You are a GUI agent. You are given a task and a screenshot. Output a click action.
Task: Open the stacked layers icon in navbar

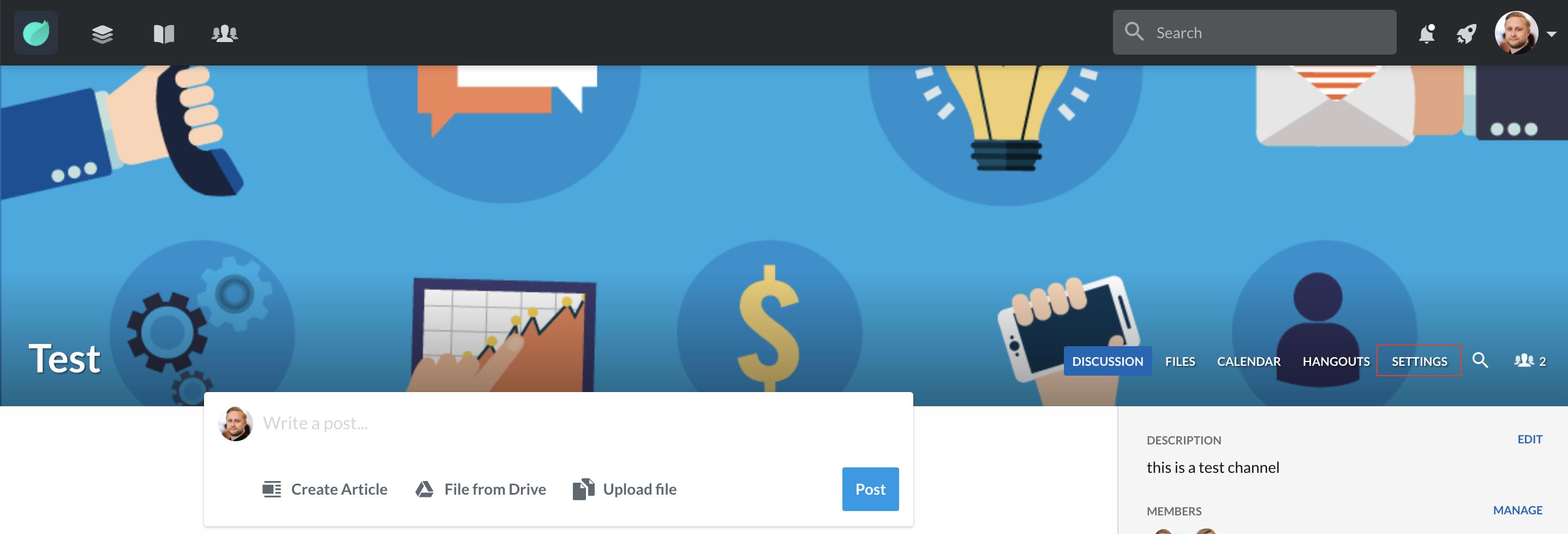102,33
